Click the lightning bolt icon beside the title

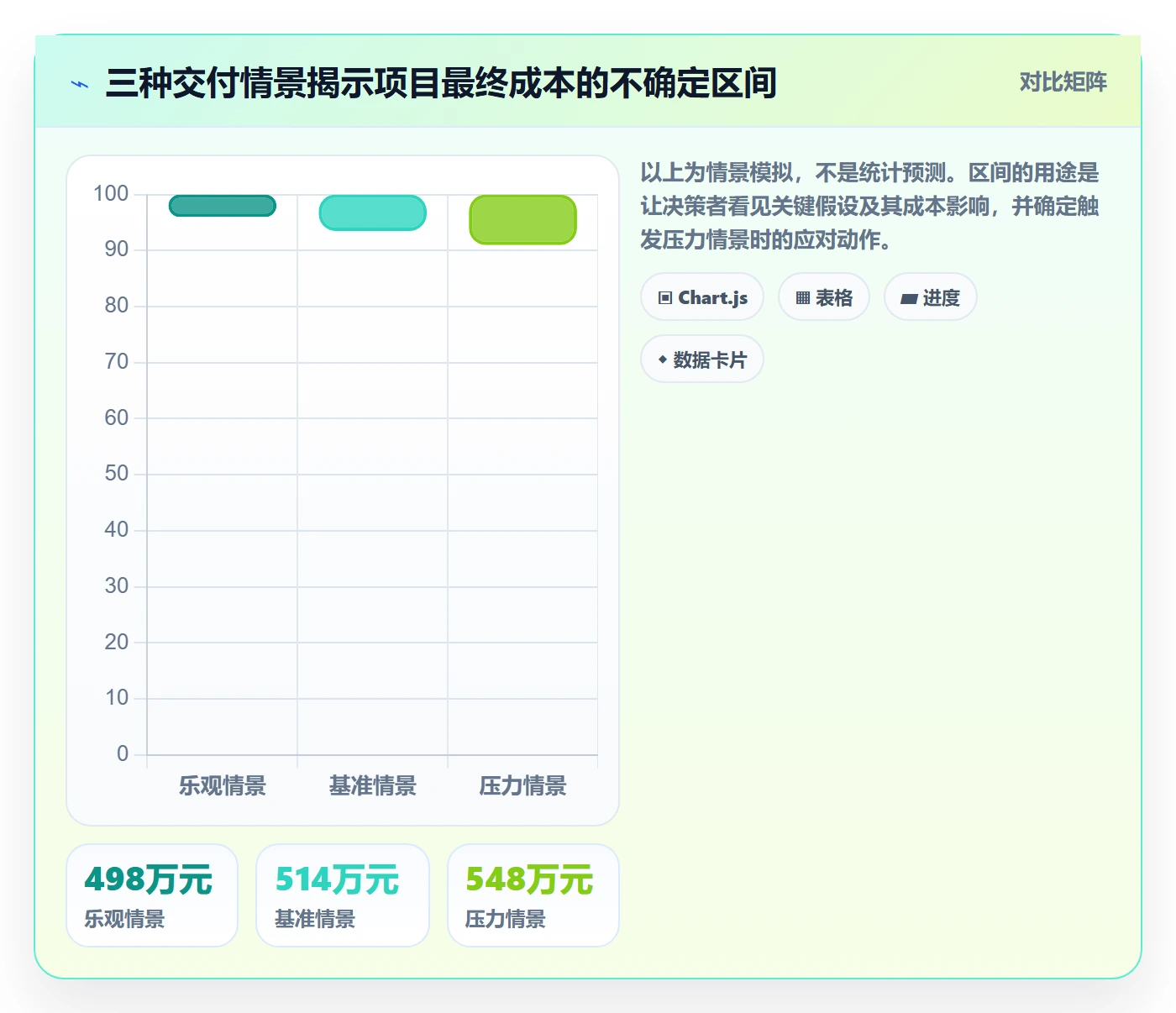80,84
